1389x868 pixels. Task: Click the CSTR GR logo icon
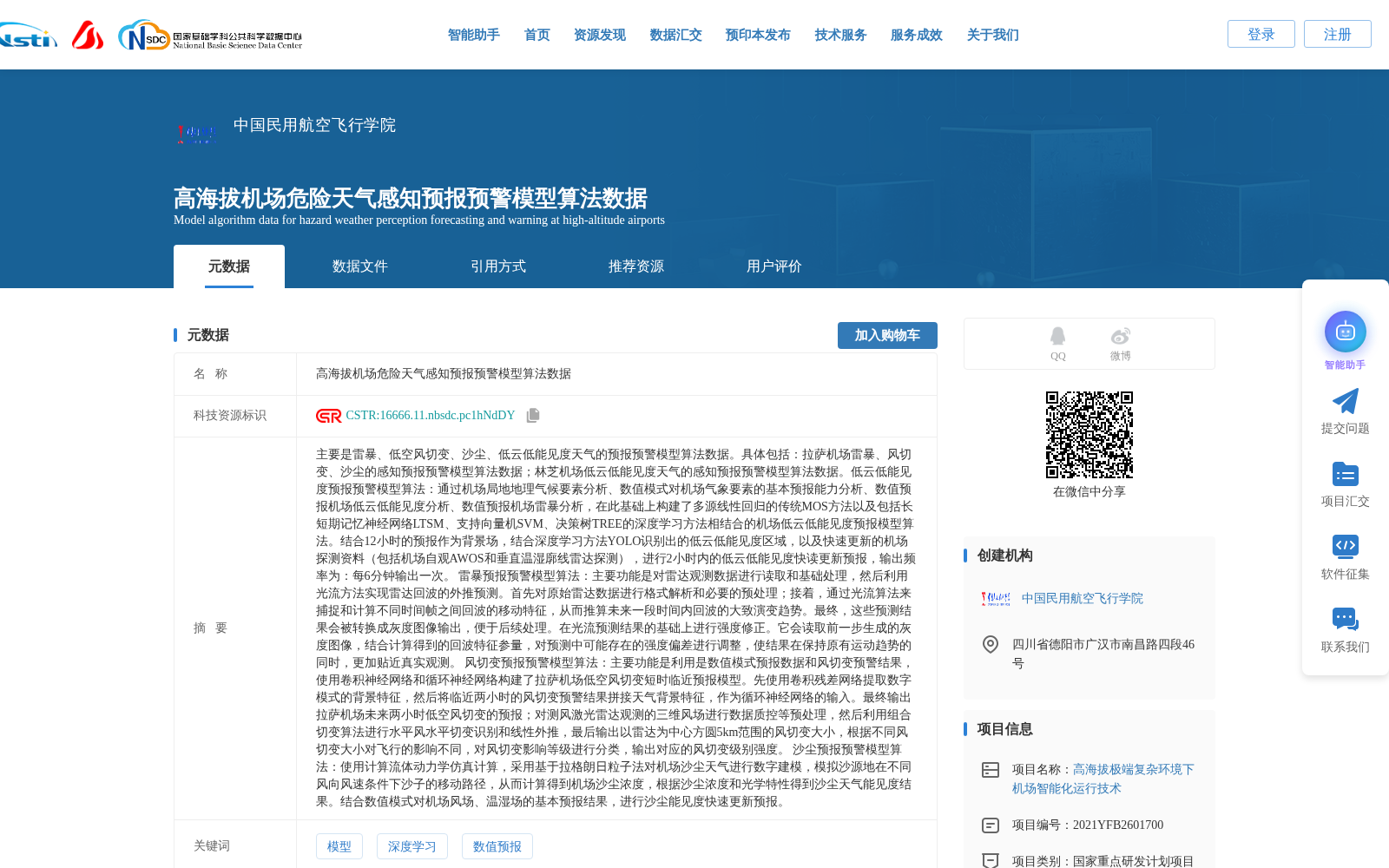pyautogui.click(x=329, y=416)
